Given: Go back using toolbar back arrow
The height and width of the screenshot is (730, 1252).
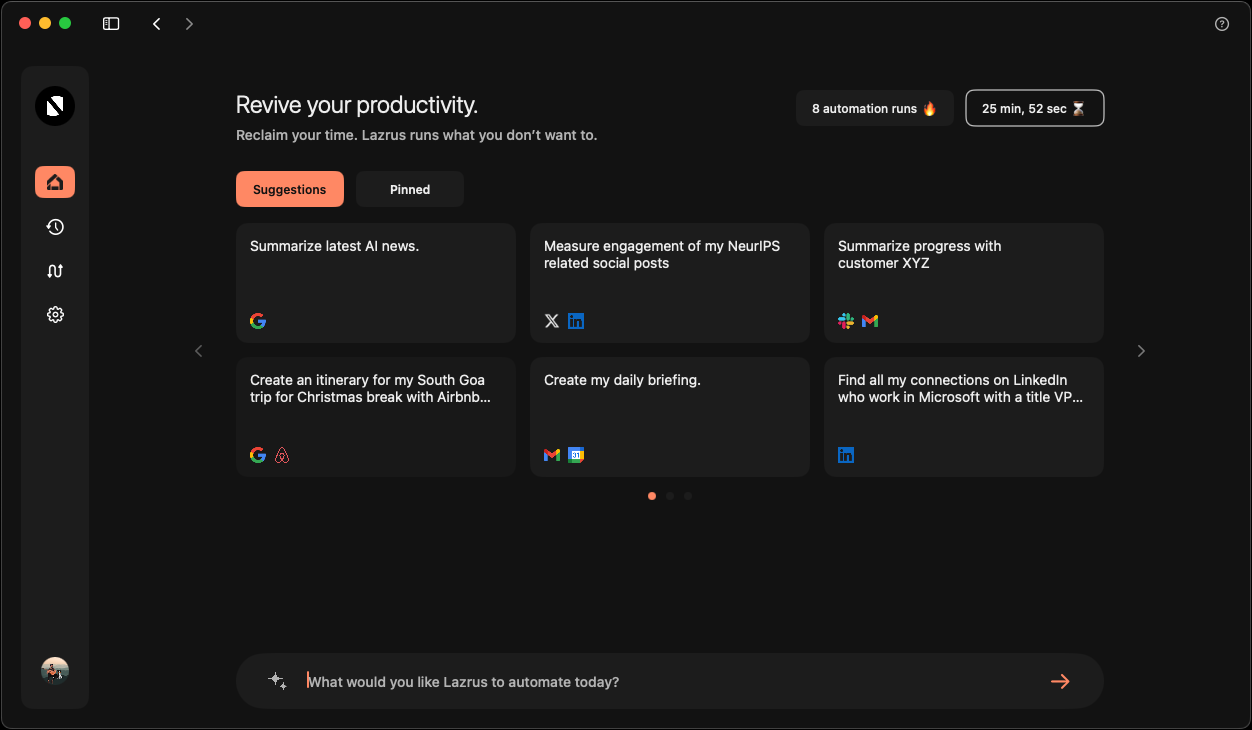Looking at the screenshot, I should 157,24.
